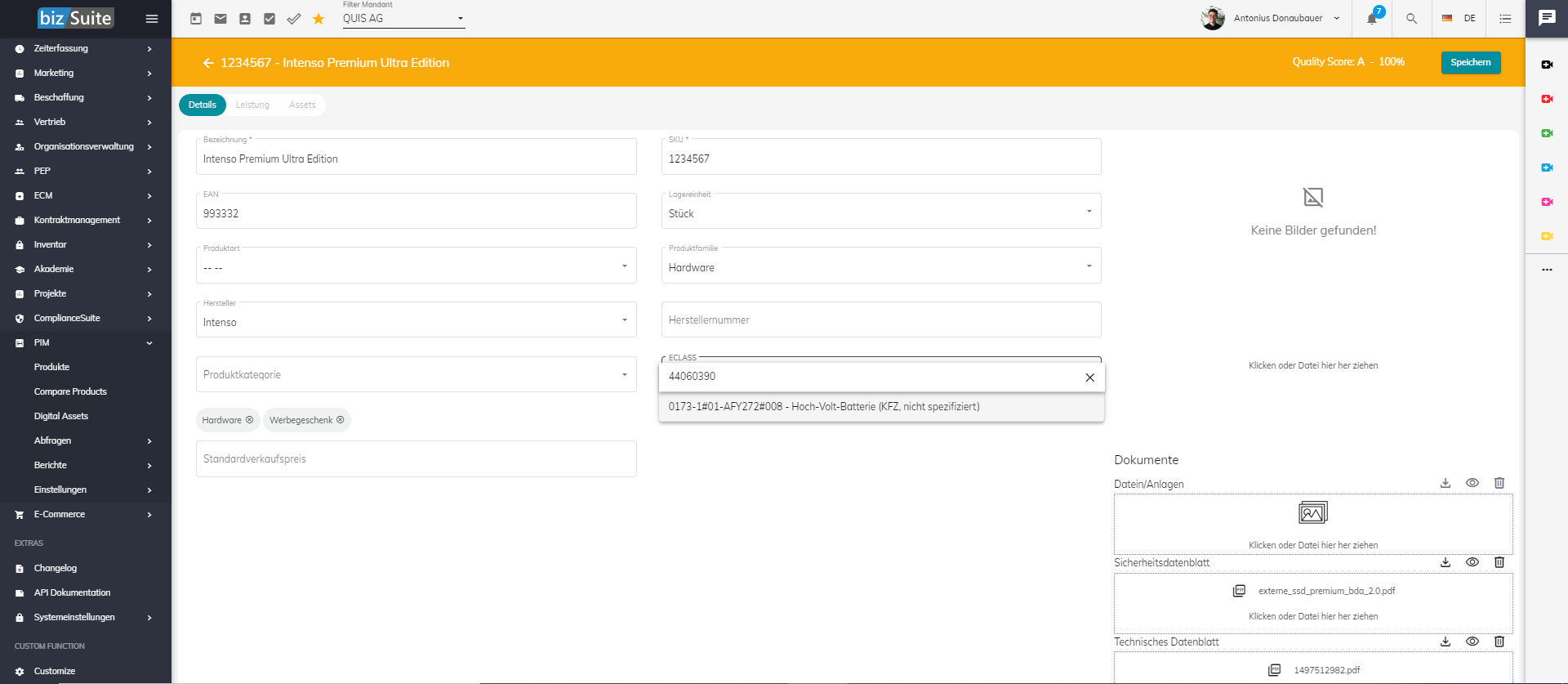Open the search magnifier icon

pyautogui.click(x=1411, y=19)
